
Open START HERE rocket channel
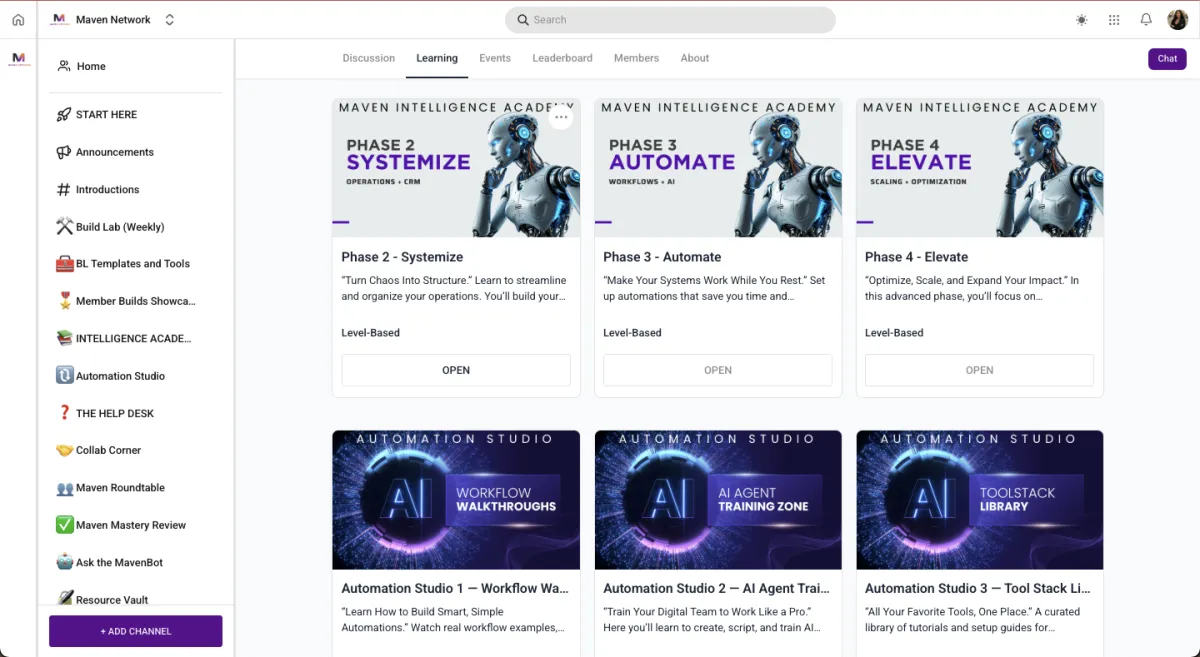pos(106,115)
